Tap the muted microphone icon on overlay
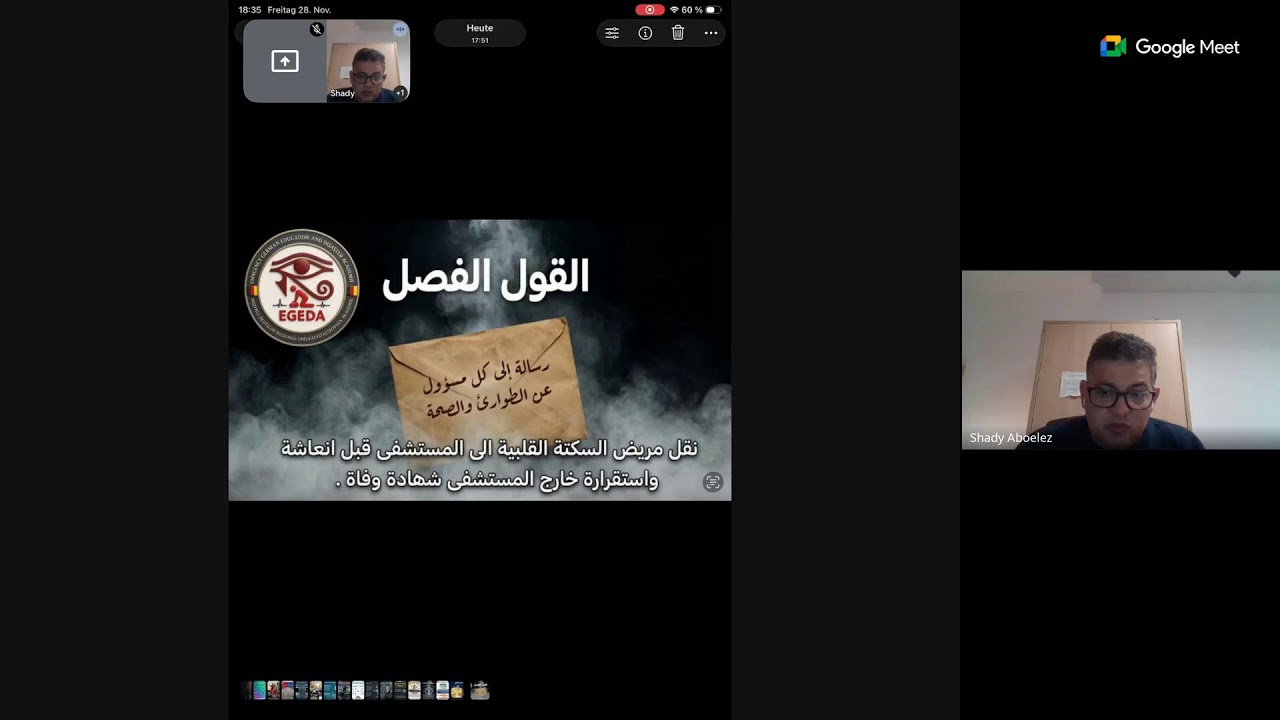Viewport: 1280px width, 720px height. point(317,29)
